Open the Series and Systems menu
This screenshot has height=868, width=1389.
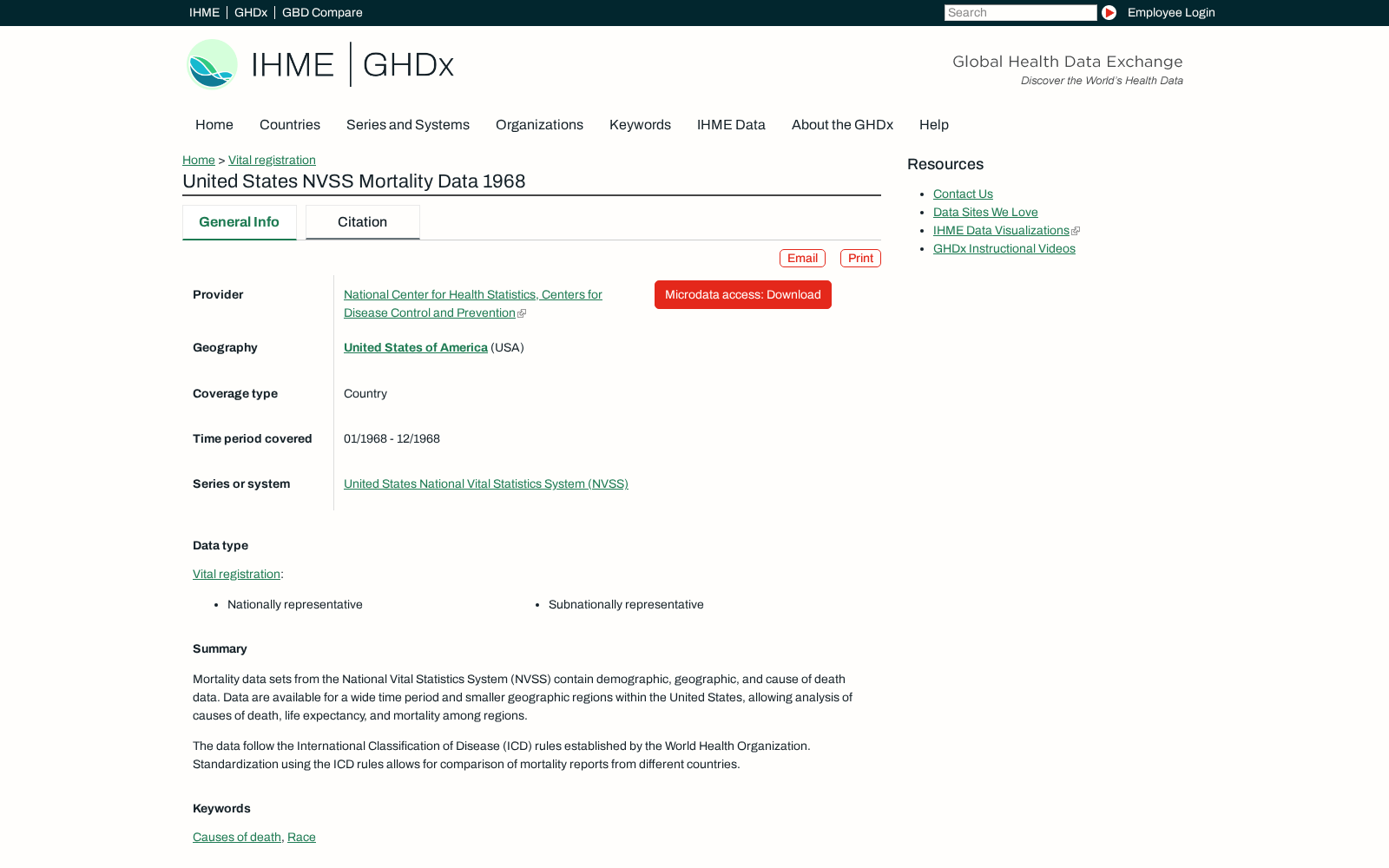tap(408, 125)
